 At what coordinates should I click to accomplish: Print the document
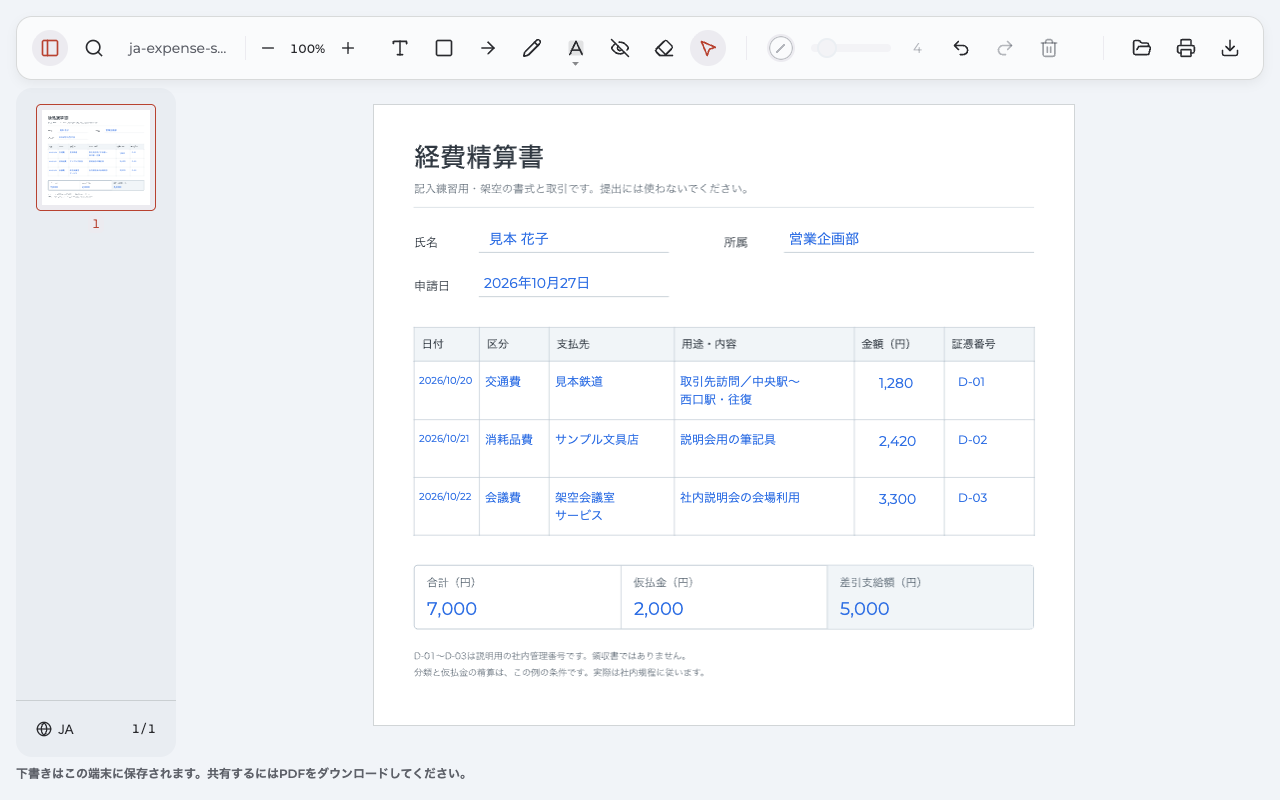click(x=1186, y=48)
